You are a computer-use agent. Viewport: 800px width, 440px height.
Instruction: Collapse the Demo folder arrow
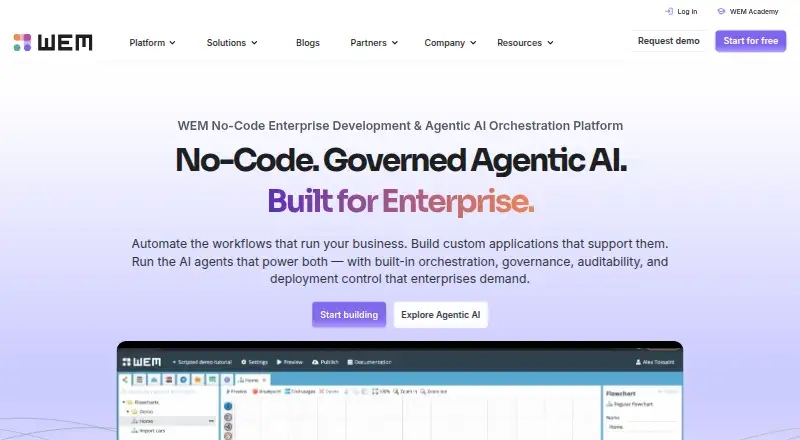[128, 411]
